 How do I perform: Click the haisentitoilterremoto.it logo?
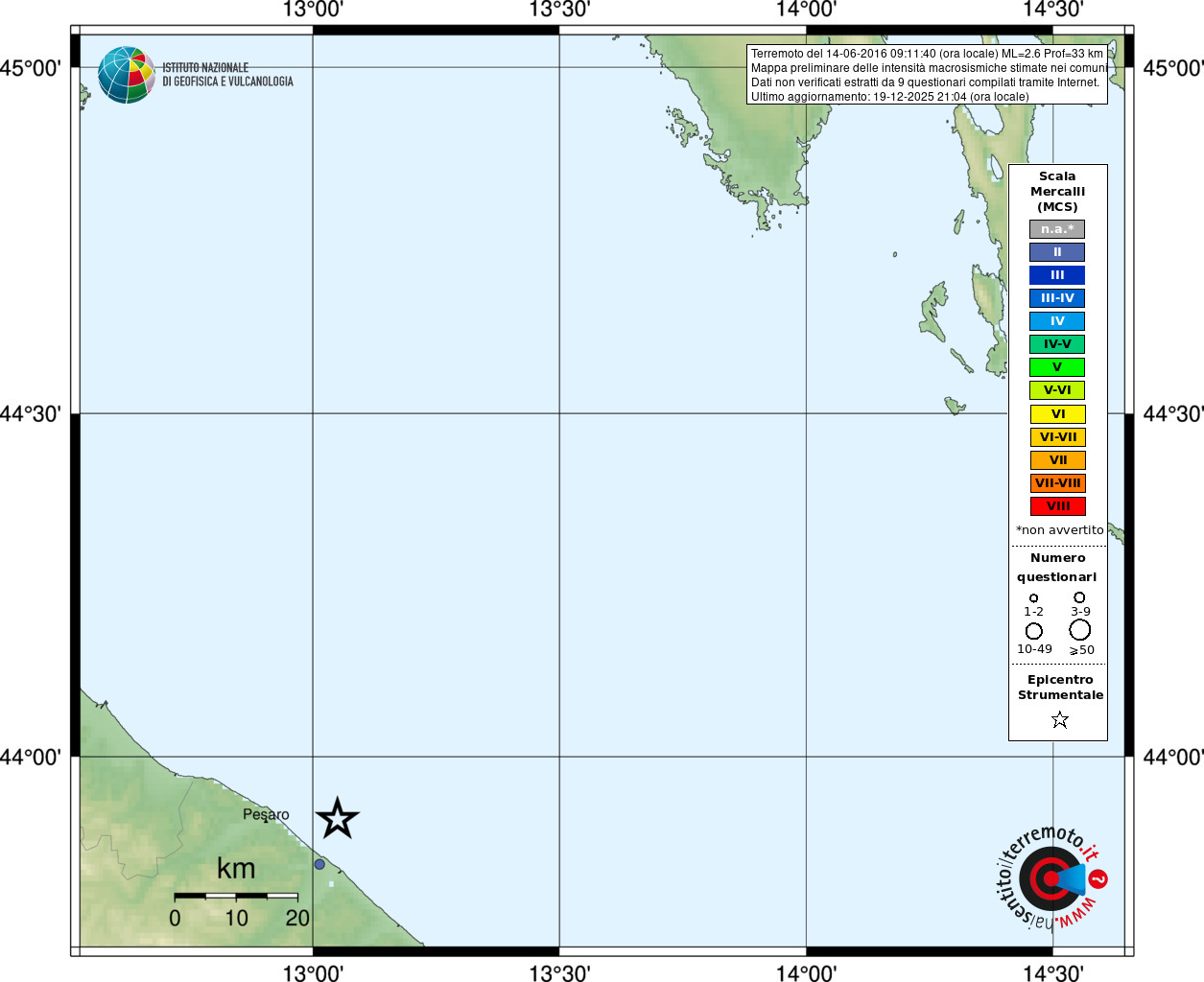[x=1051, y=877]
